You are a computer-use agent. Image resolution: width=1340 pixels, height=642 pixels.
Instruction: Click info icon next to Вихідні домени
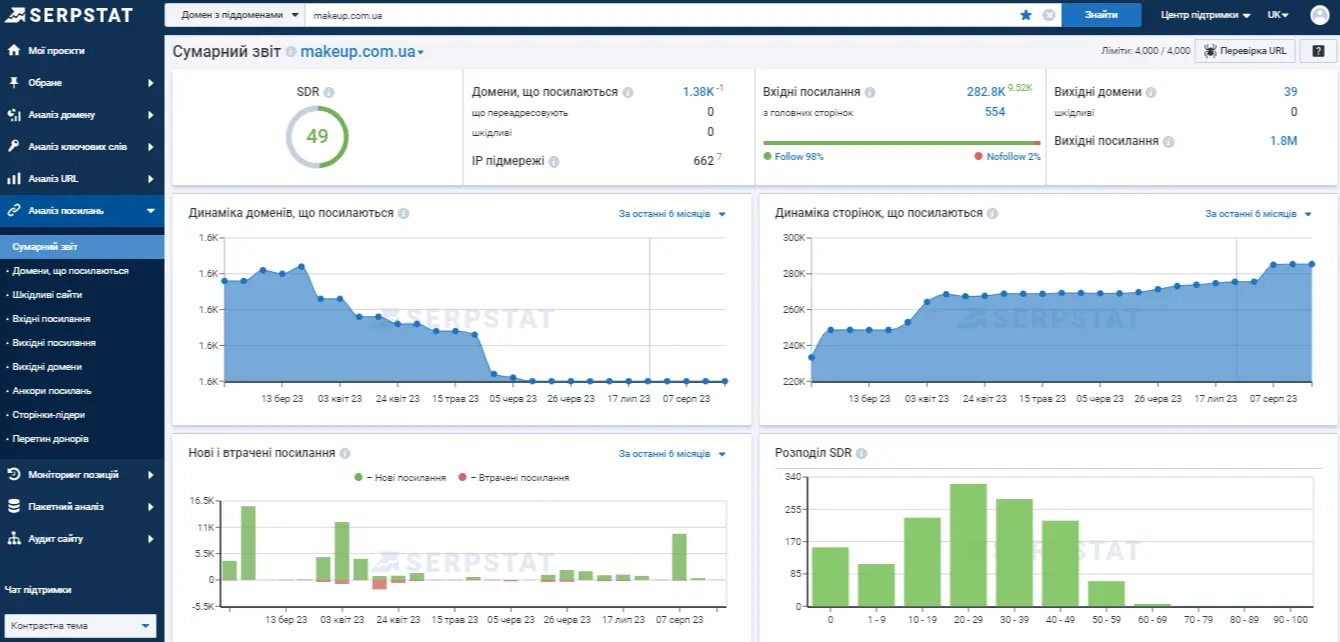point(1151,92)
